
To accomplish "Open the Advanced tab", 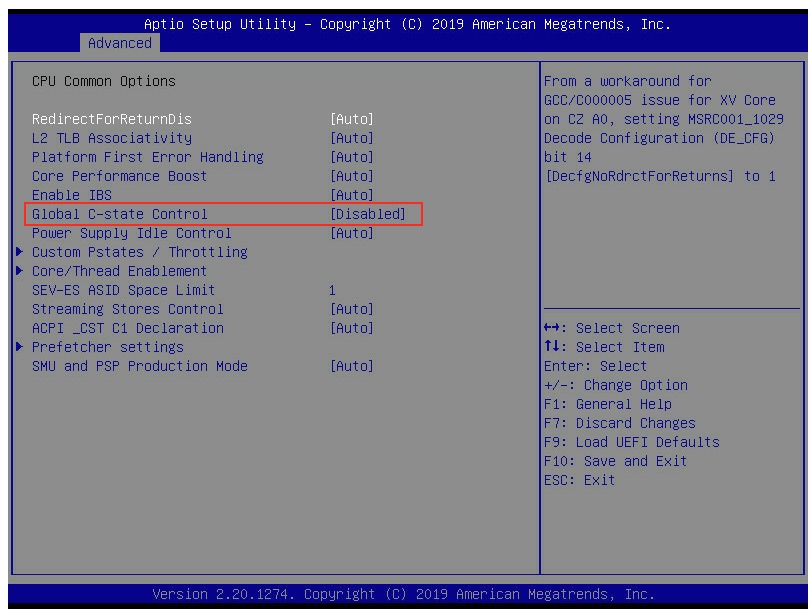I will click(x=119, y=43).
